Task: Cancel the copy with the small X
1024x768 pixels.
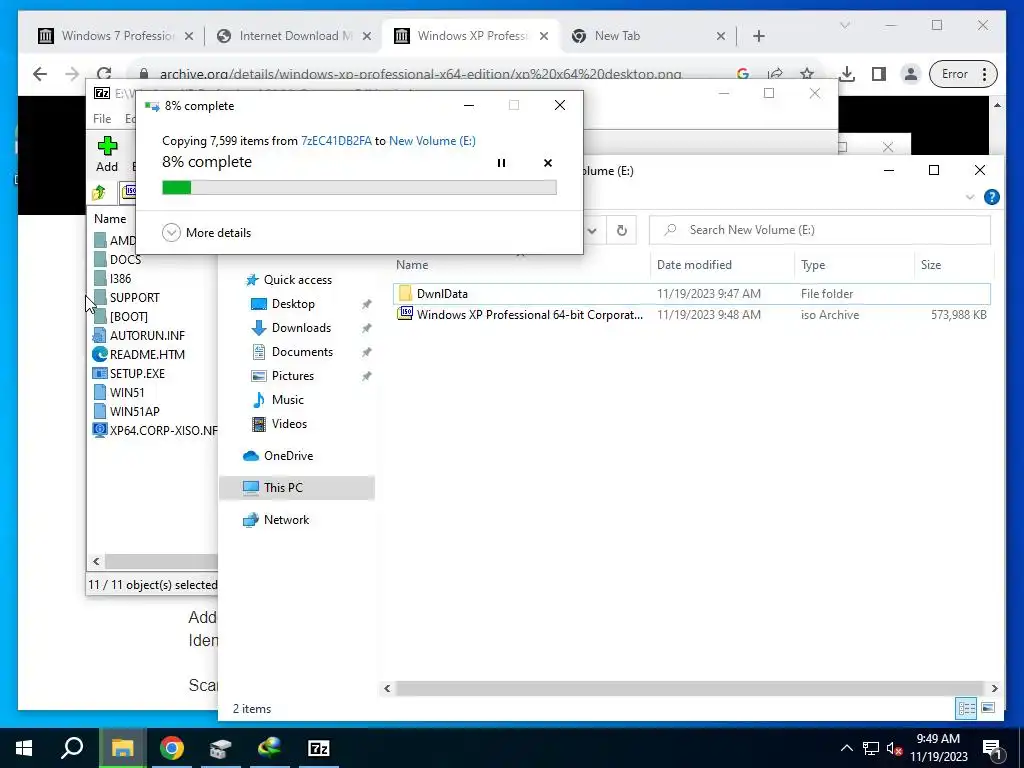Action: 548,163
